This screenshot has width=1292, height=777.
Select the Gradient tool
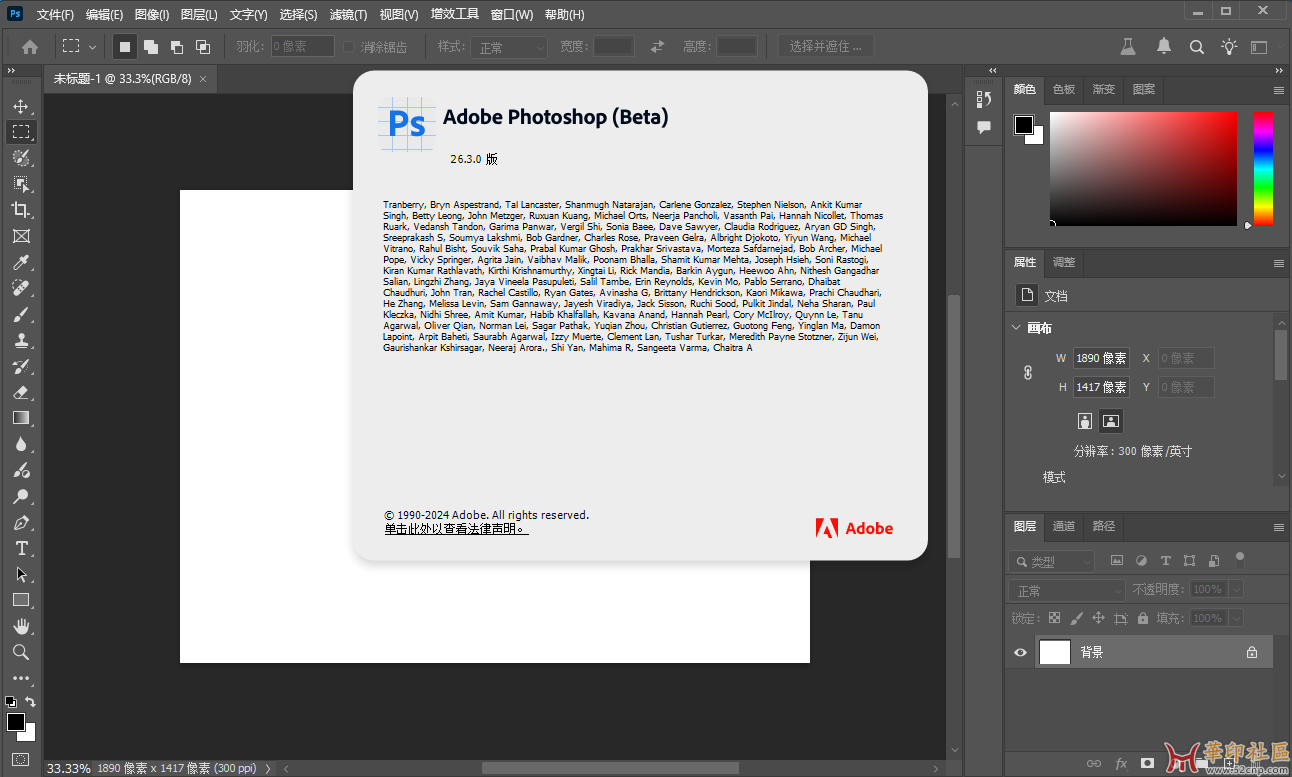tap(21, 418)
